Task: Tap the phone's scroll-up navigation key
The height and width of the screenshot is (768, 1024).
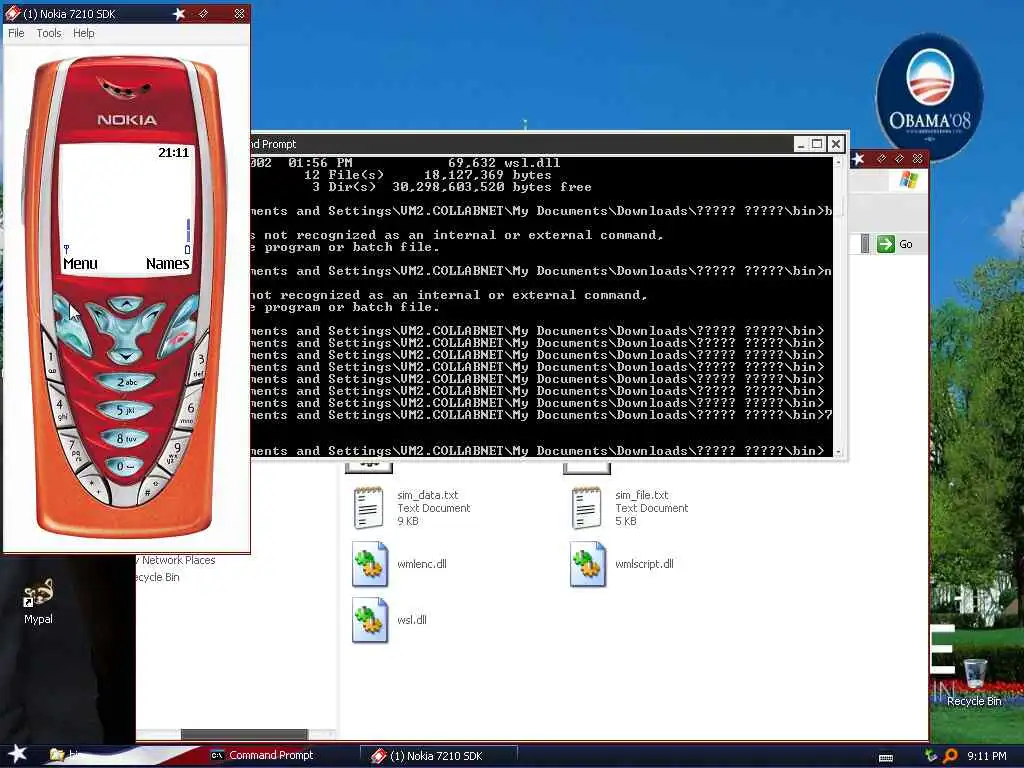Action: (x=125, y=304)
